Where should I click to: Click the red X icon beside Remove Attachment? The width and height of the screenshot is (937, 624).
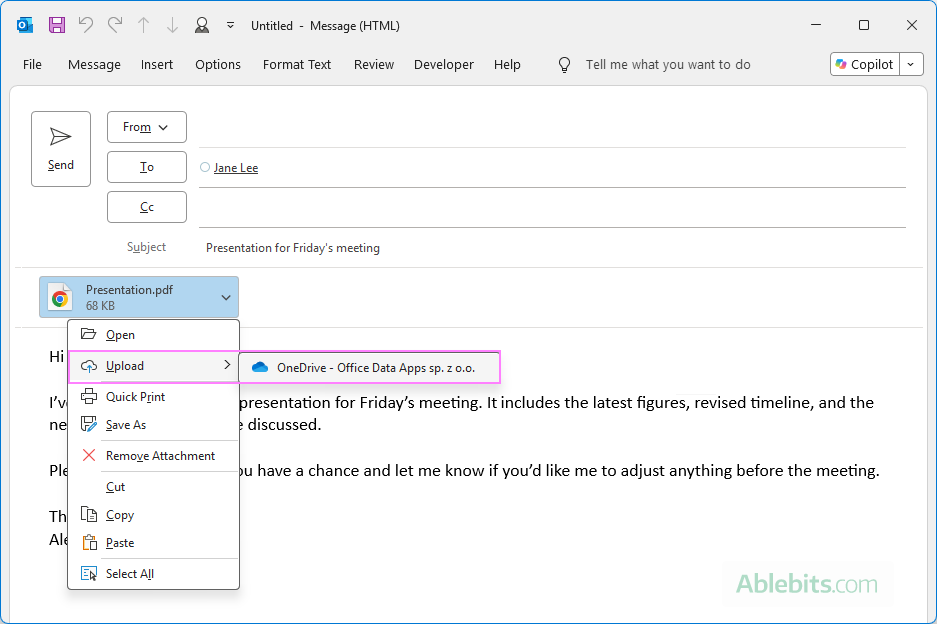tap(88, 455)
